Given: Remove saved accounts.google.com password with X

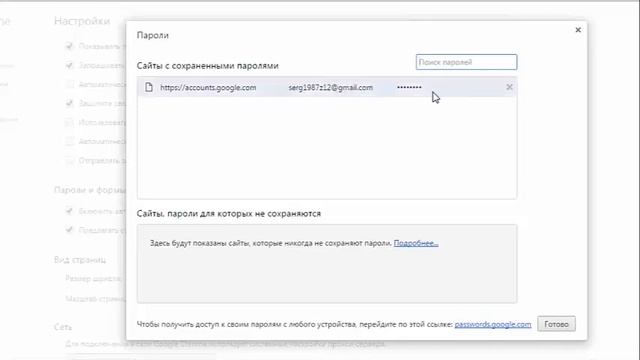Looking at the screenshot, I should [x=509, y=87].
